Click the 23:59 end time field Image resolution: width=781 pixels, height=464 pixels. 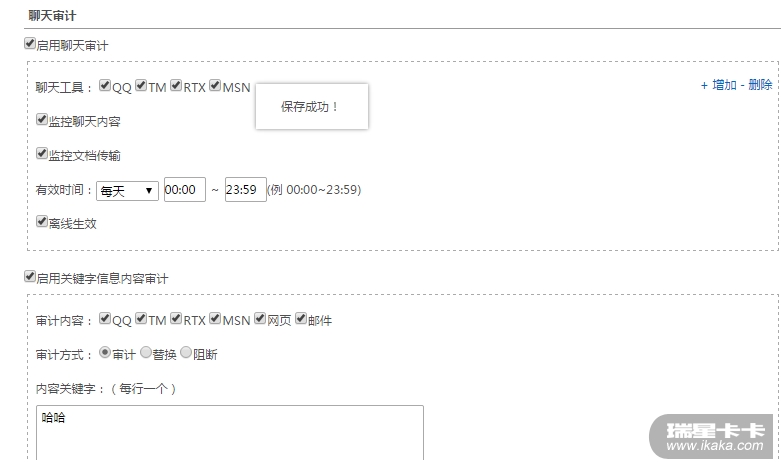coord(246,190)
